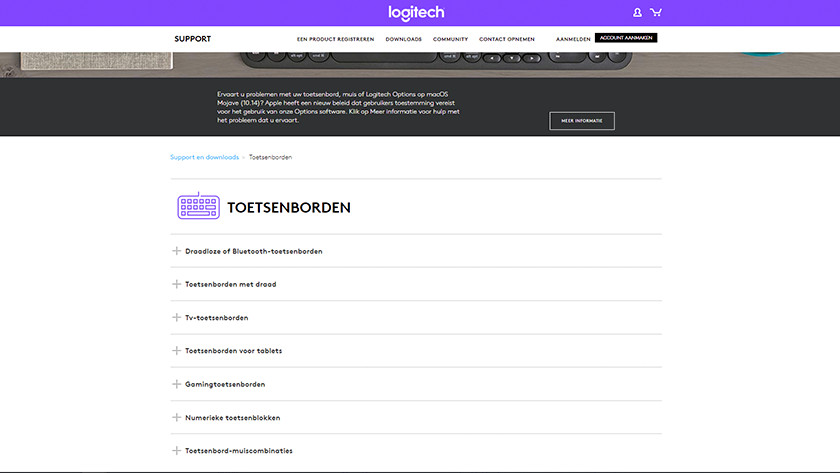This screenshot has width=840, height=473.
Task: Click plus icon beside Toetsenborden voor tablets
Action: (177, 351)
